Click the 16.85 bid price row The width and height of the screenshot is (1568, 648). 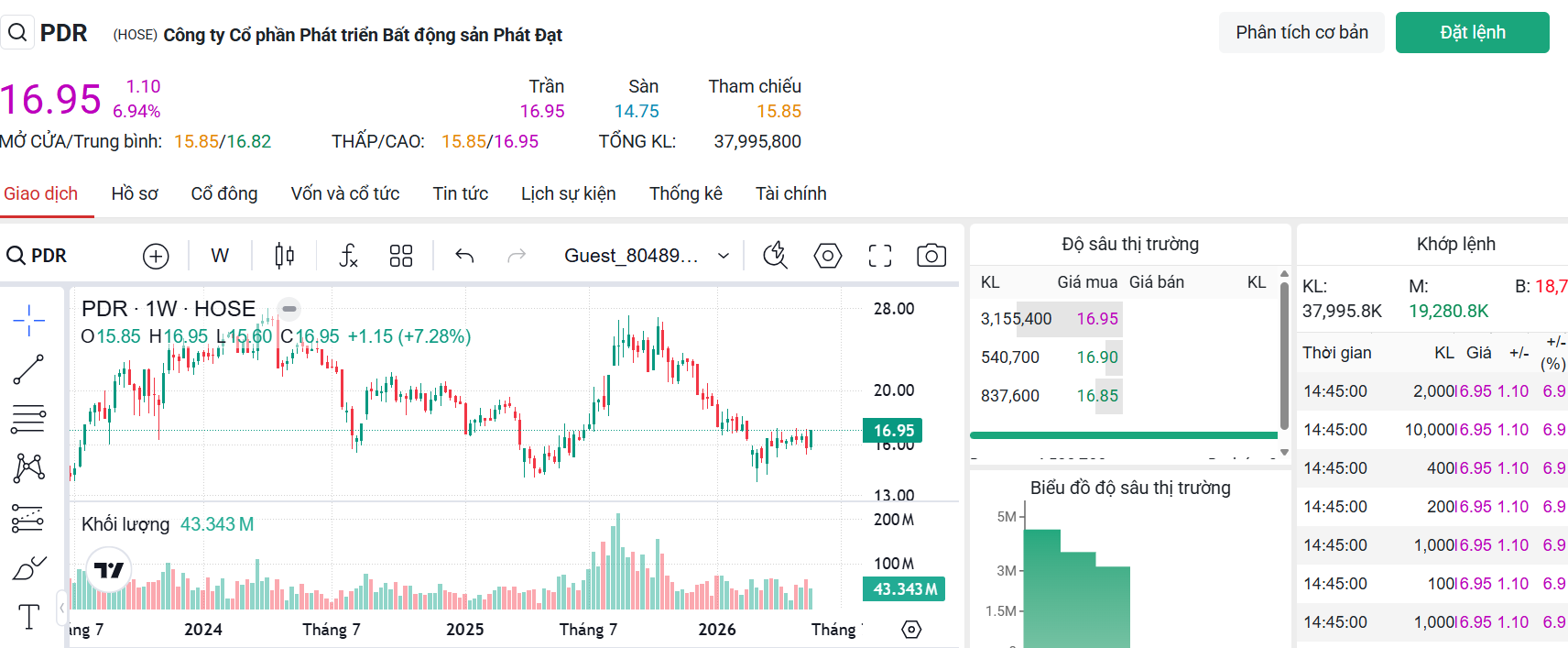(x=1124, y=396)
